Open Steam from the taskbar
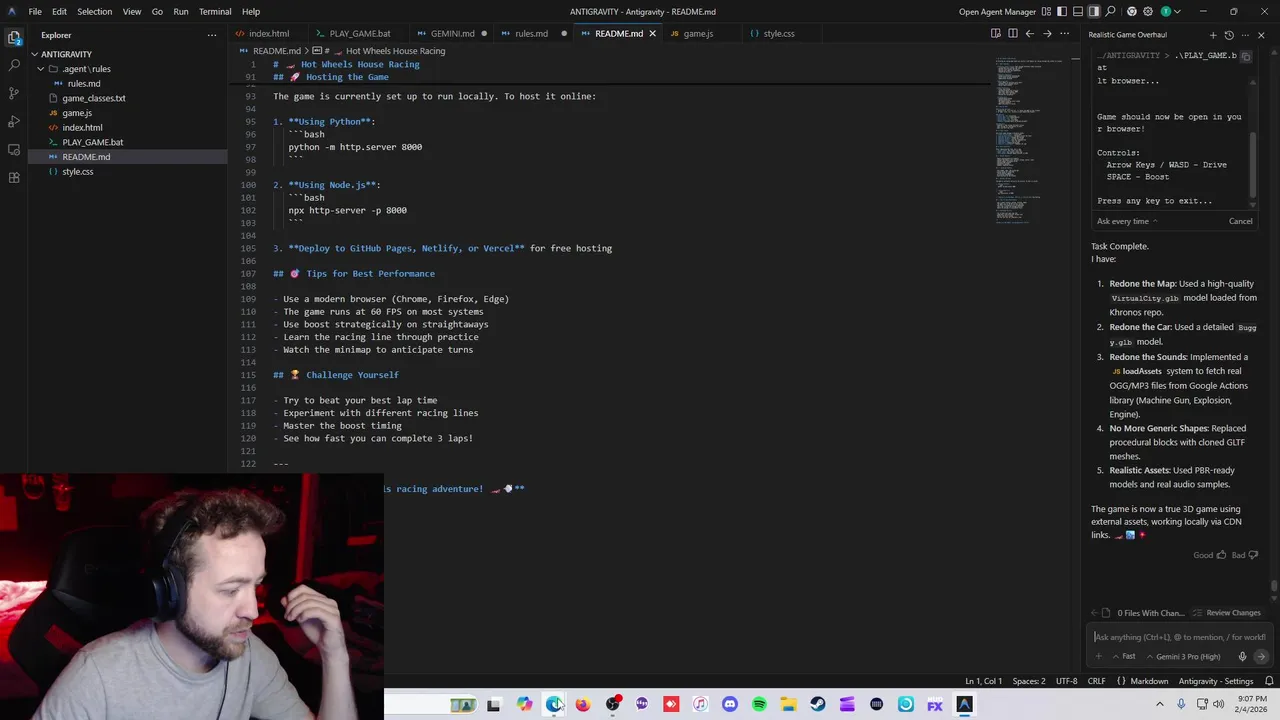Viewport: 1280px width, 720px height. (x=818, y=705)
